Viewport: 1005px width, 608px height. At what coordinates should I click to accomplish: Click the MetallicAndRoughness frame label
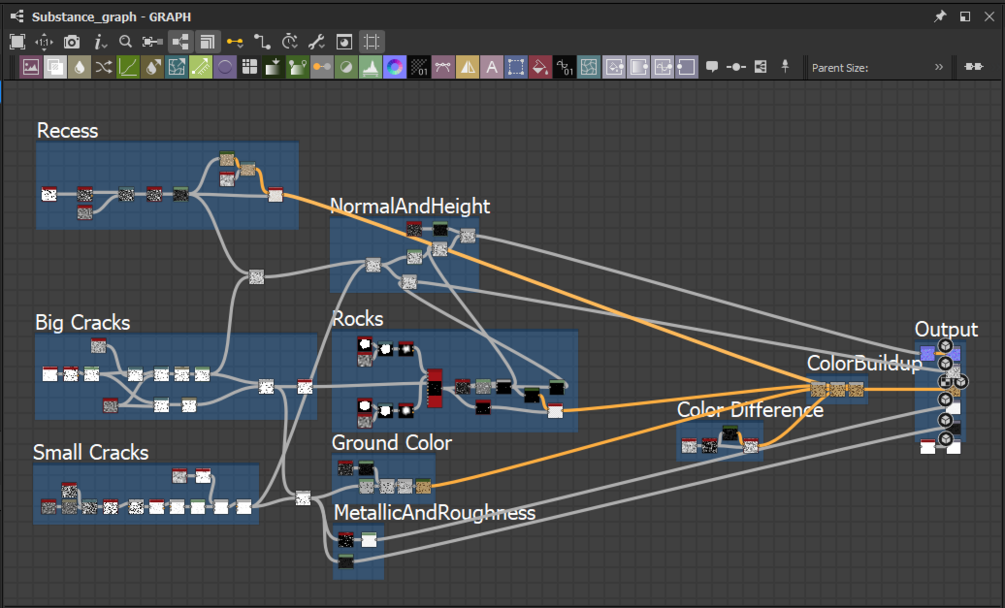click(435, 513)
